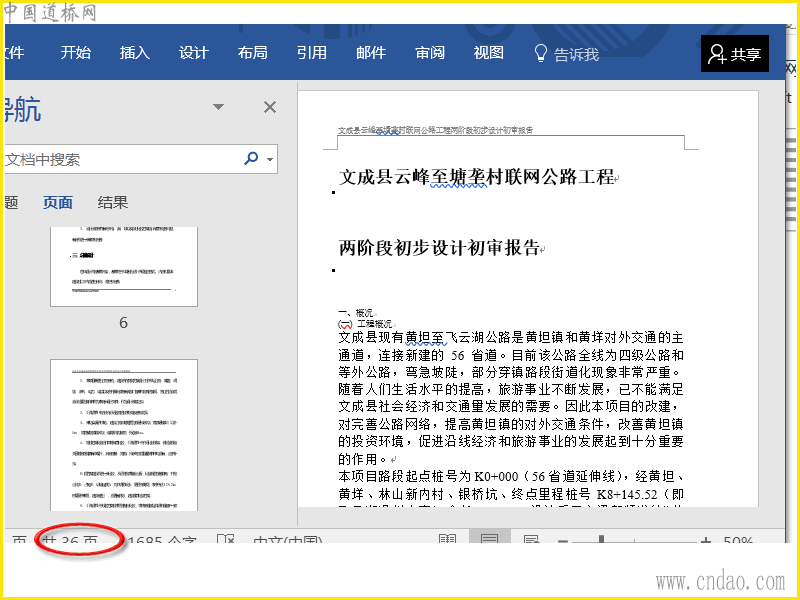The height and width of the screenshot is (600, 800).
Task: Open the 邮件 ribbon tab
Action: tap(371, 53)
